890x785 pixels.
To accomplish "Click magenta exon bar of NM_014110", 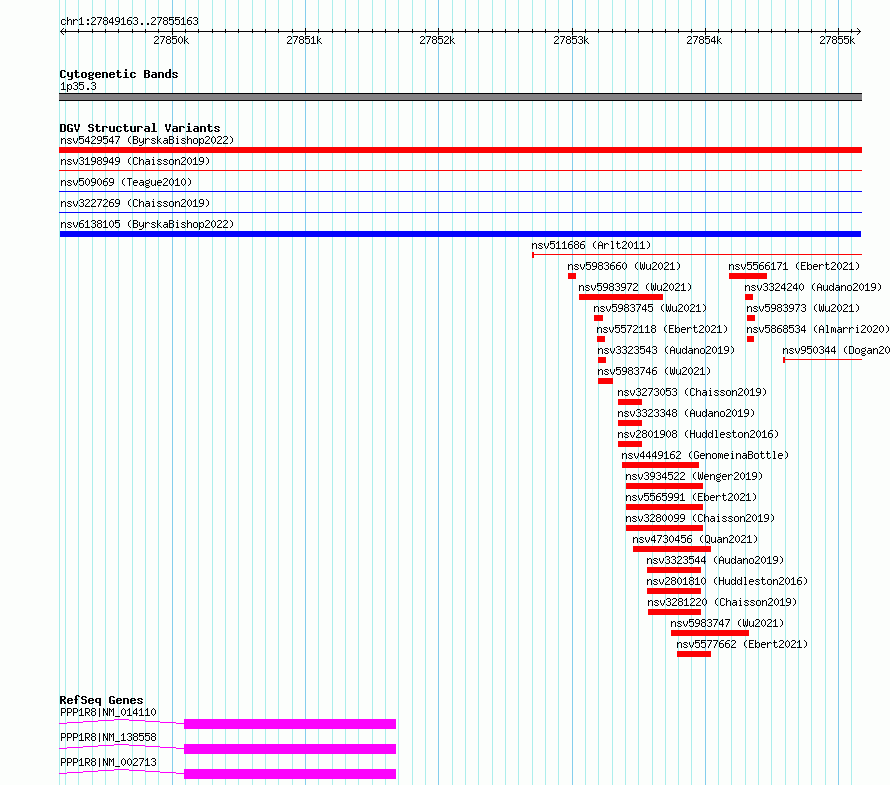I will [290, 724].
